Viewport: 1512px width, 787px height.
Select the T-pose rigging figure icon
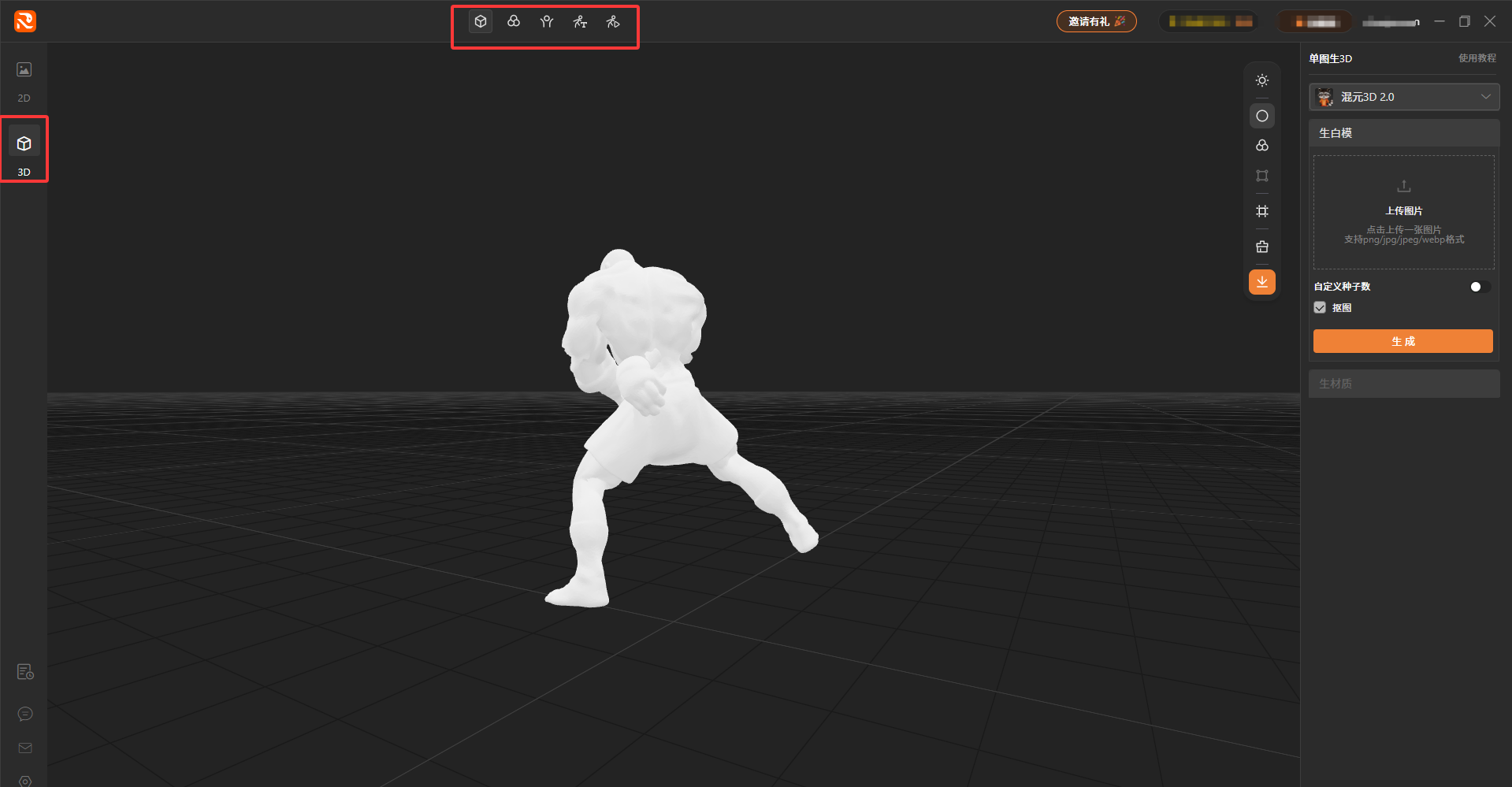[547, 21]
